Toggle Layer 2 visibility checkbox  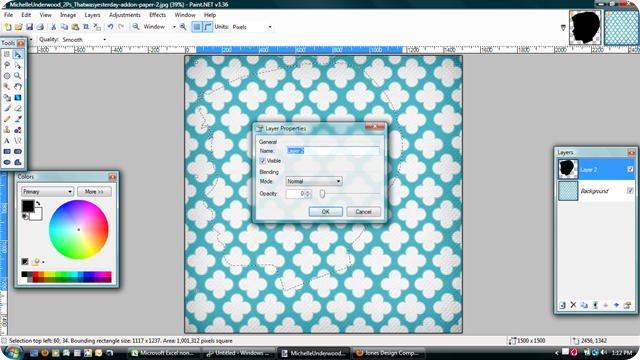click(630, 169)
